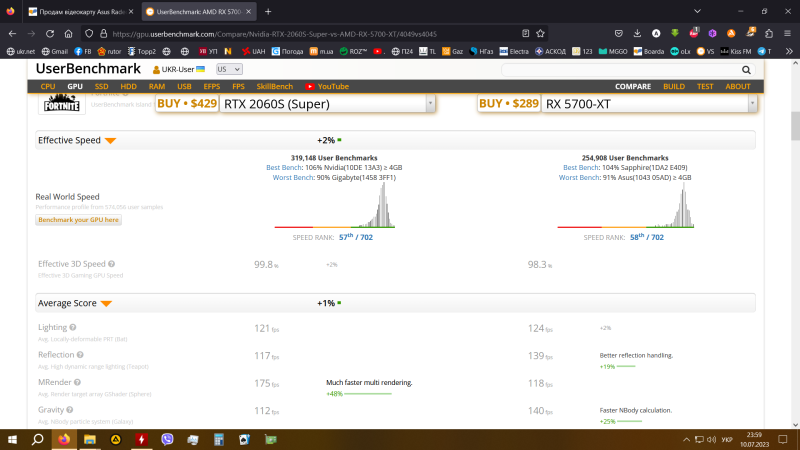Click the BUY $429 button for RTX 2060S
This screenshot has width=800, height=450.
click(187, 103)
